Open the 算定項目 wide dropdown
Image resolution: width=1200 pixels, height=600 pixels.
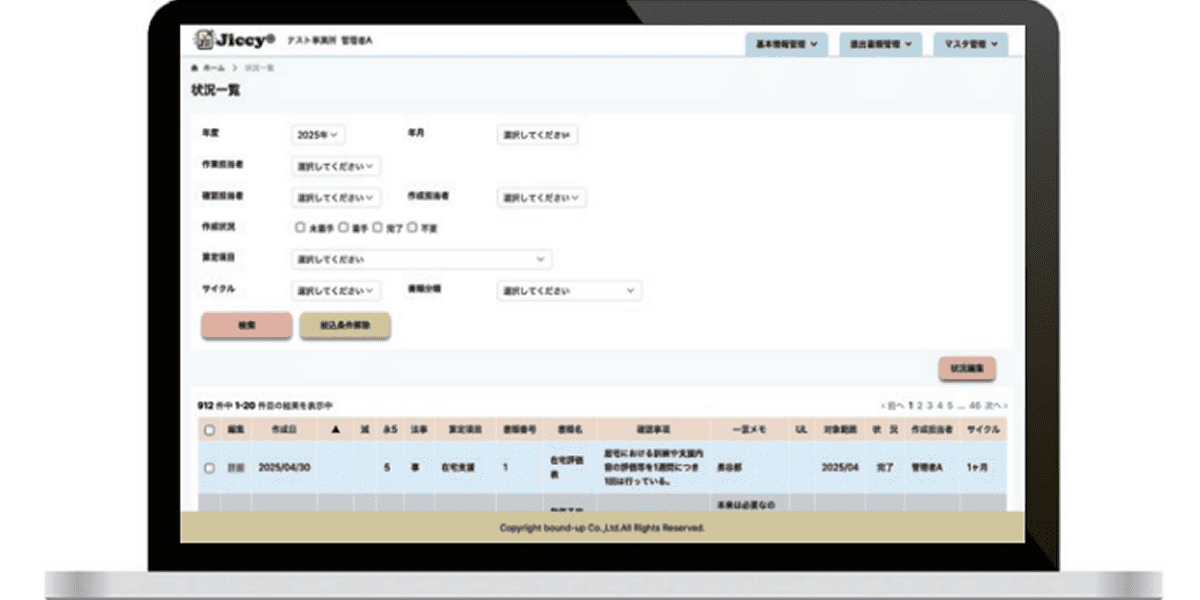point(421,259)
